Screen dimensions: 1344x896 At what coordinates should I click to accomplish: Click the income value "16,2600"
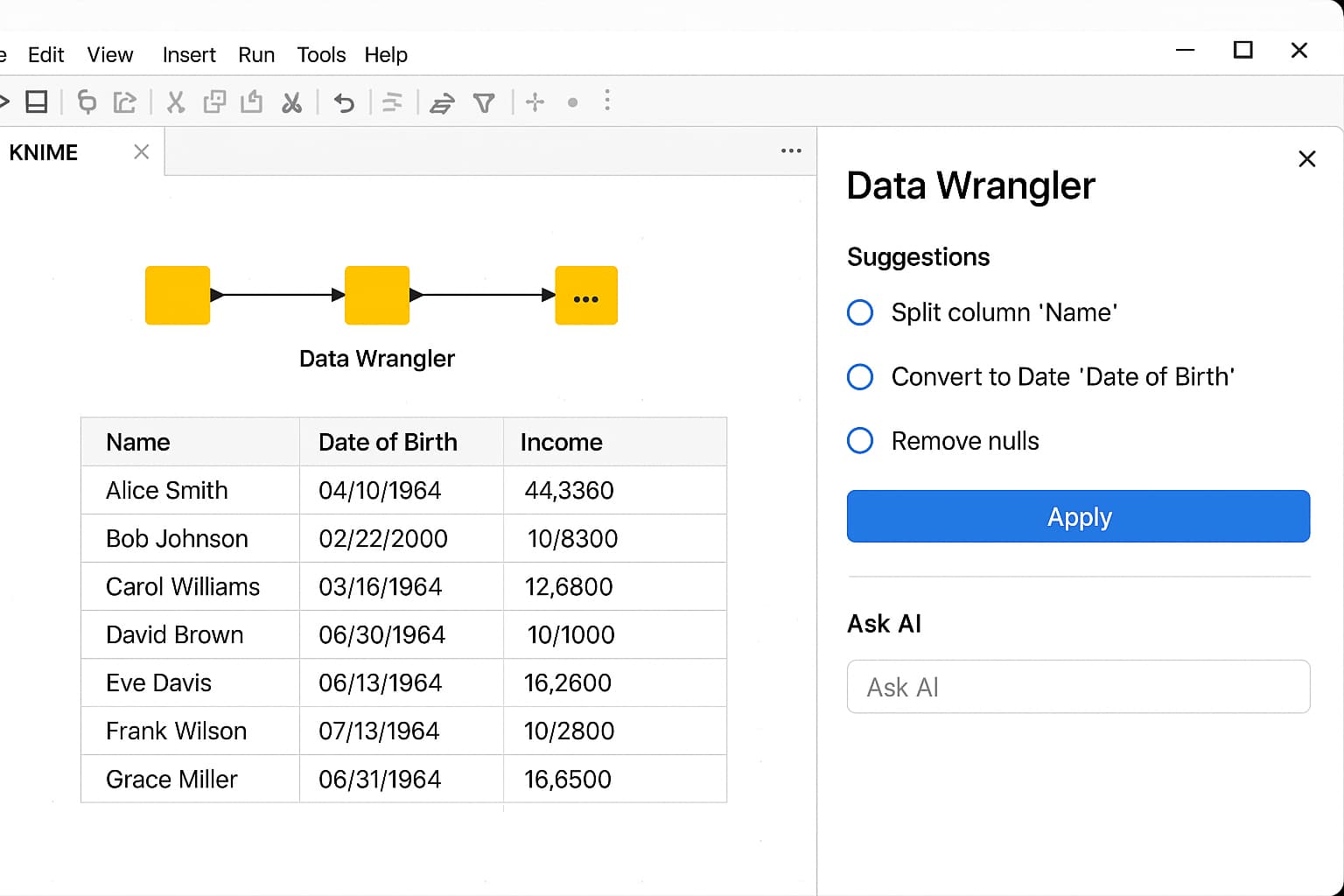point(568,682)
